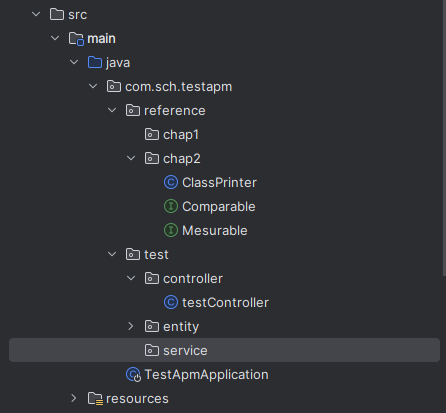This screenshot has width=446, height=413.
Task: Click the vertical scrollbar of the tree
Action: point(444,138)
